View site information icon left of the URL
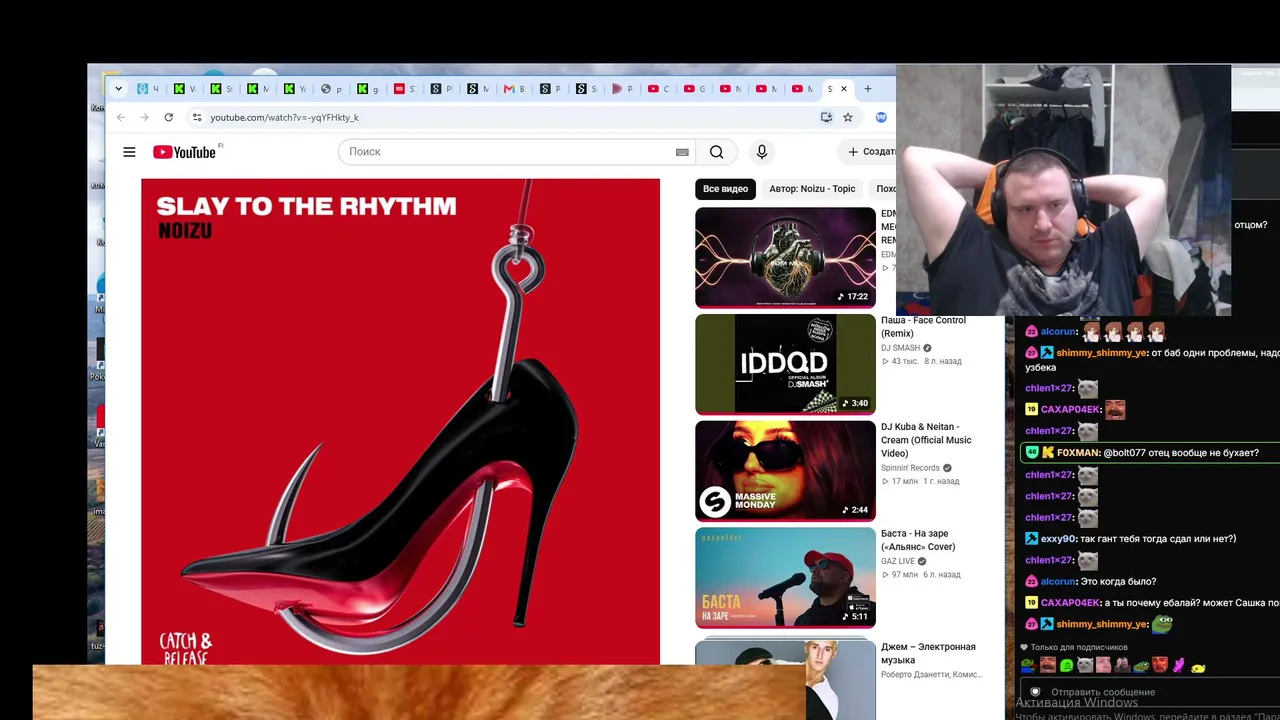 [197, 117]
